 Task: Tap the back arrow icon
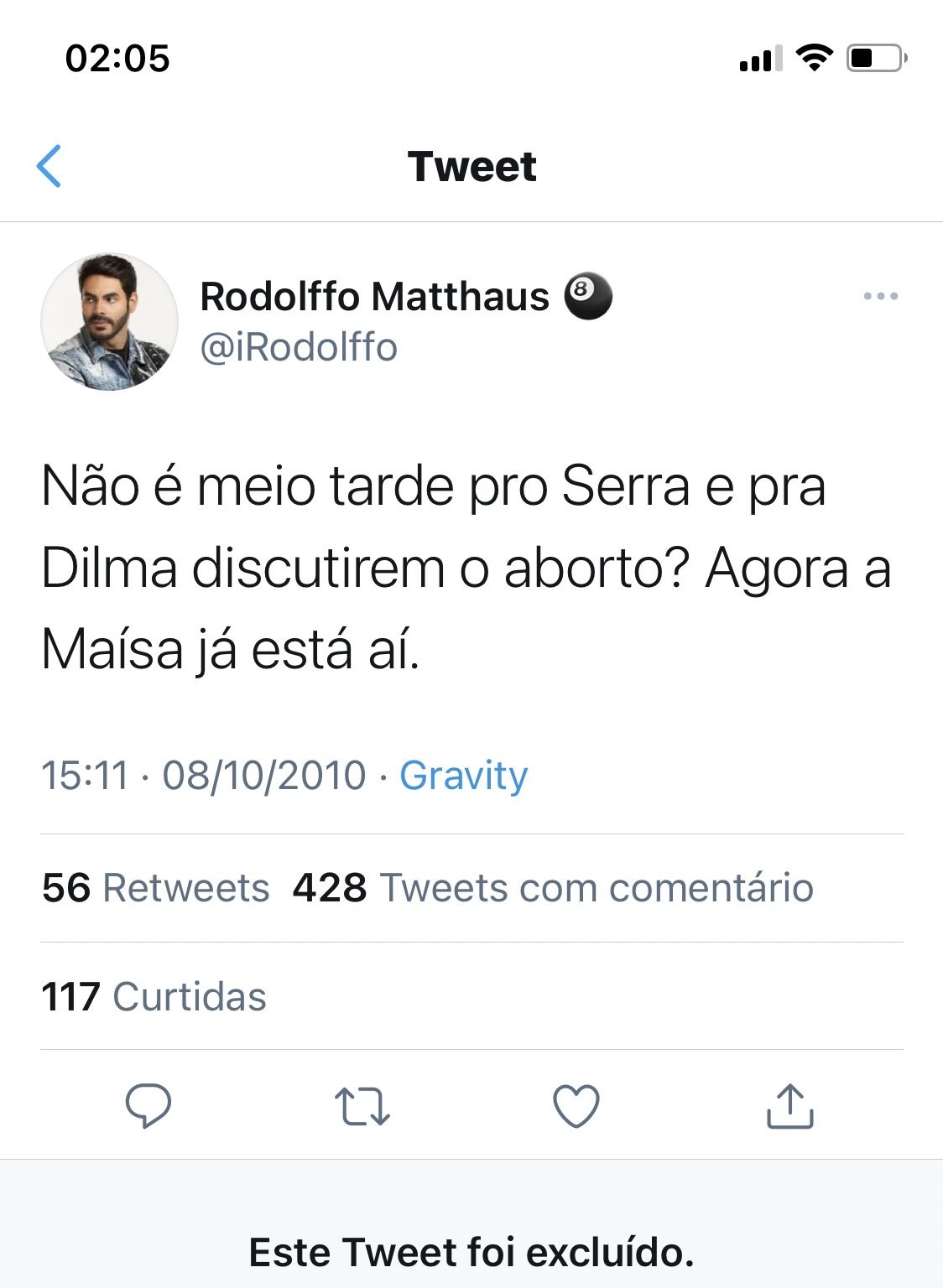coord(49,166)
